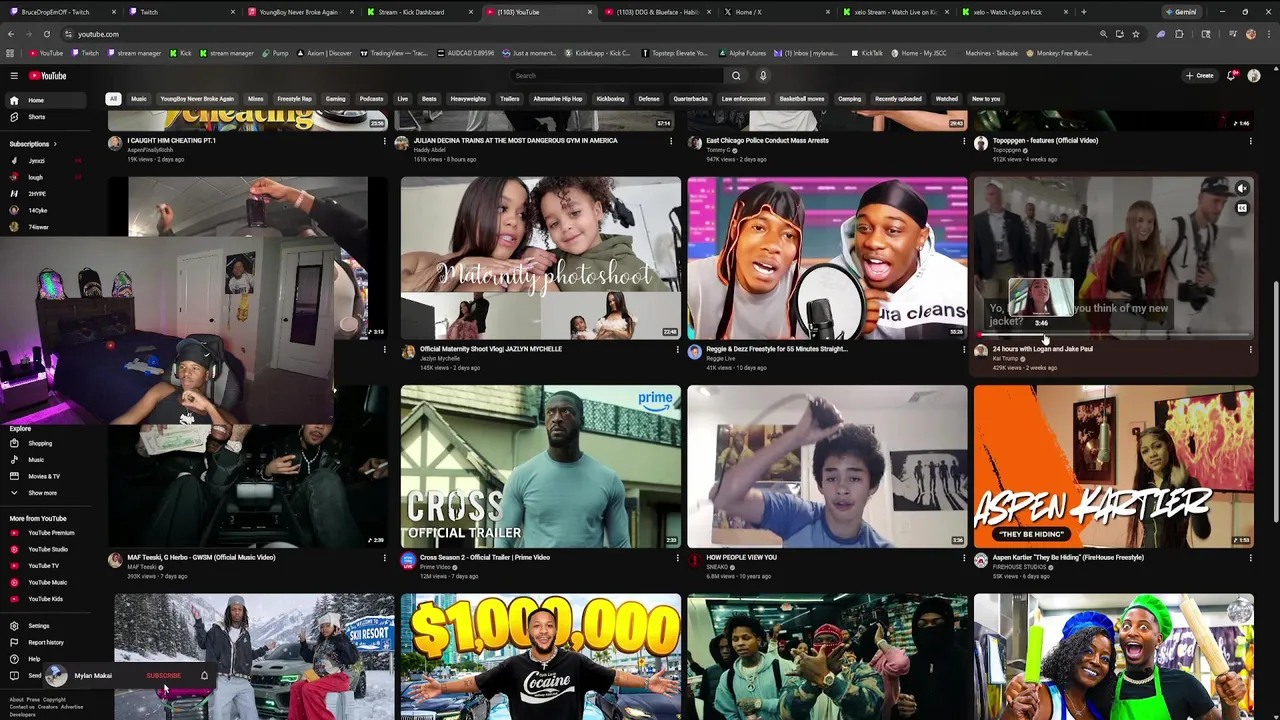Screen dimensions: 1280x720
Task: Seek on the preview video progress bar
Action: pyautogui.click(x=1113, y=335)
